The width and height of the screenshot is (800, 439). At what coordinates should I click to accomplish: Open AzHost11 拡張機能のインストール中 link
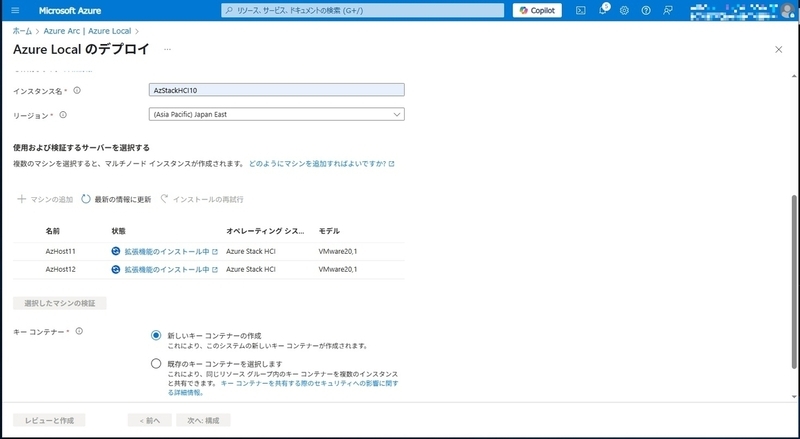171,252
